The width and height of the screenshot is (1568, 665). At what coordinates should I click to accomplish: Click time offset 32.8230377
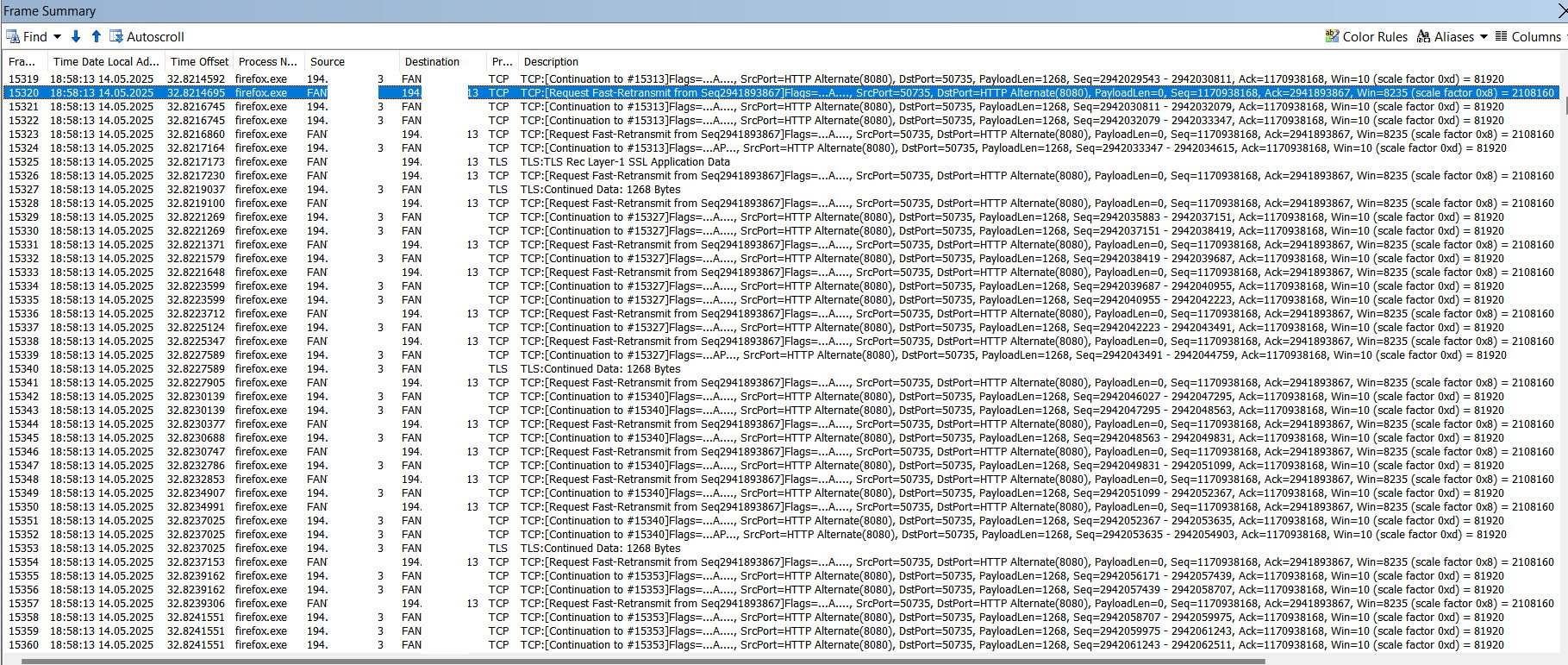tap(196, 424)
